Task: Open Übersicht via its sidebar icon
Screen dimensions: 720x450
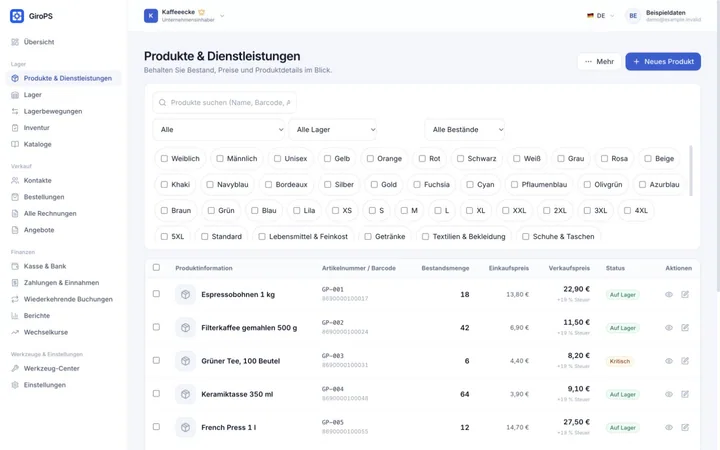Action: pos(15,42)
